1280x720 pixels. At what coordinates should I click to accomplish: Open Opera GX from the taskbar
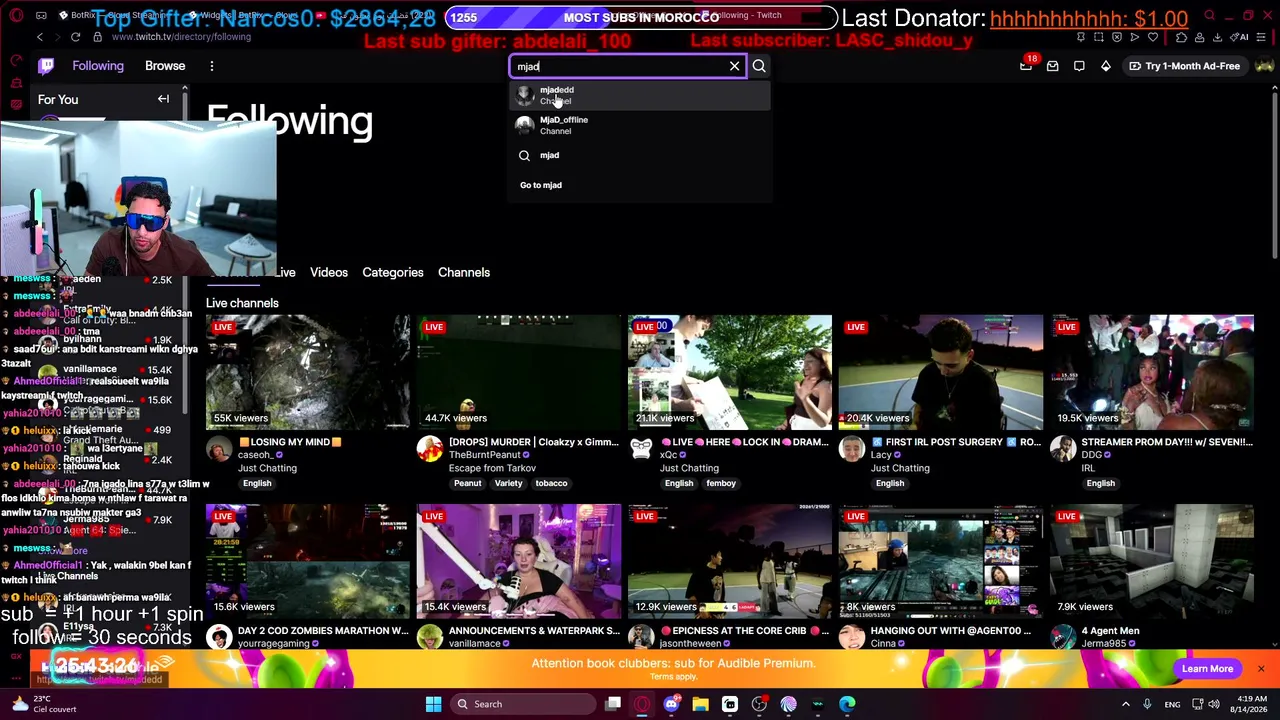(x=642, y=704)
